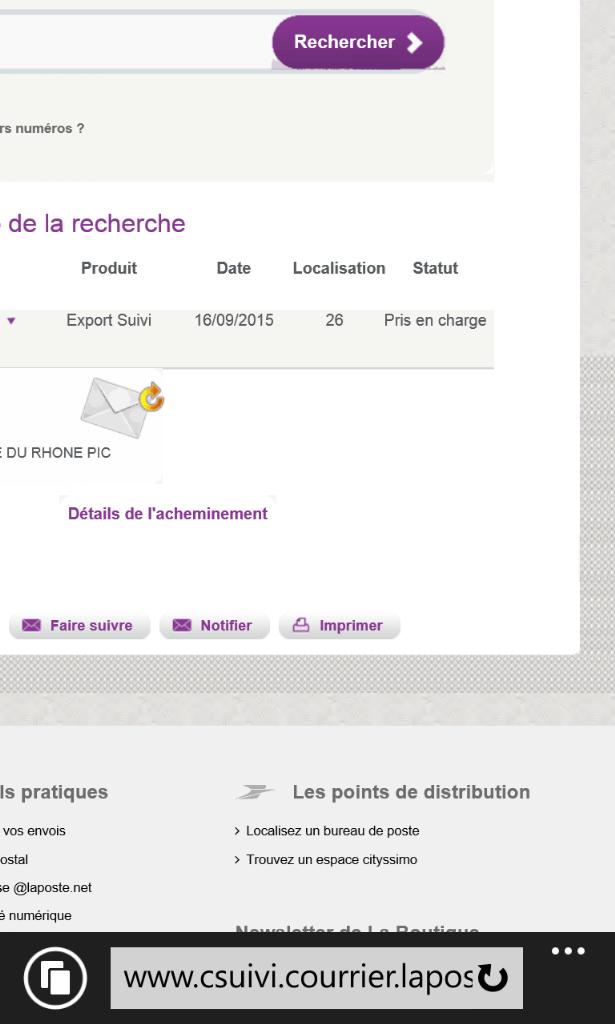Click the Notifier button
The height and width of the screenshot is (1024, 615).
[214, 626]
